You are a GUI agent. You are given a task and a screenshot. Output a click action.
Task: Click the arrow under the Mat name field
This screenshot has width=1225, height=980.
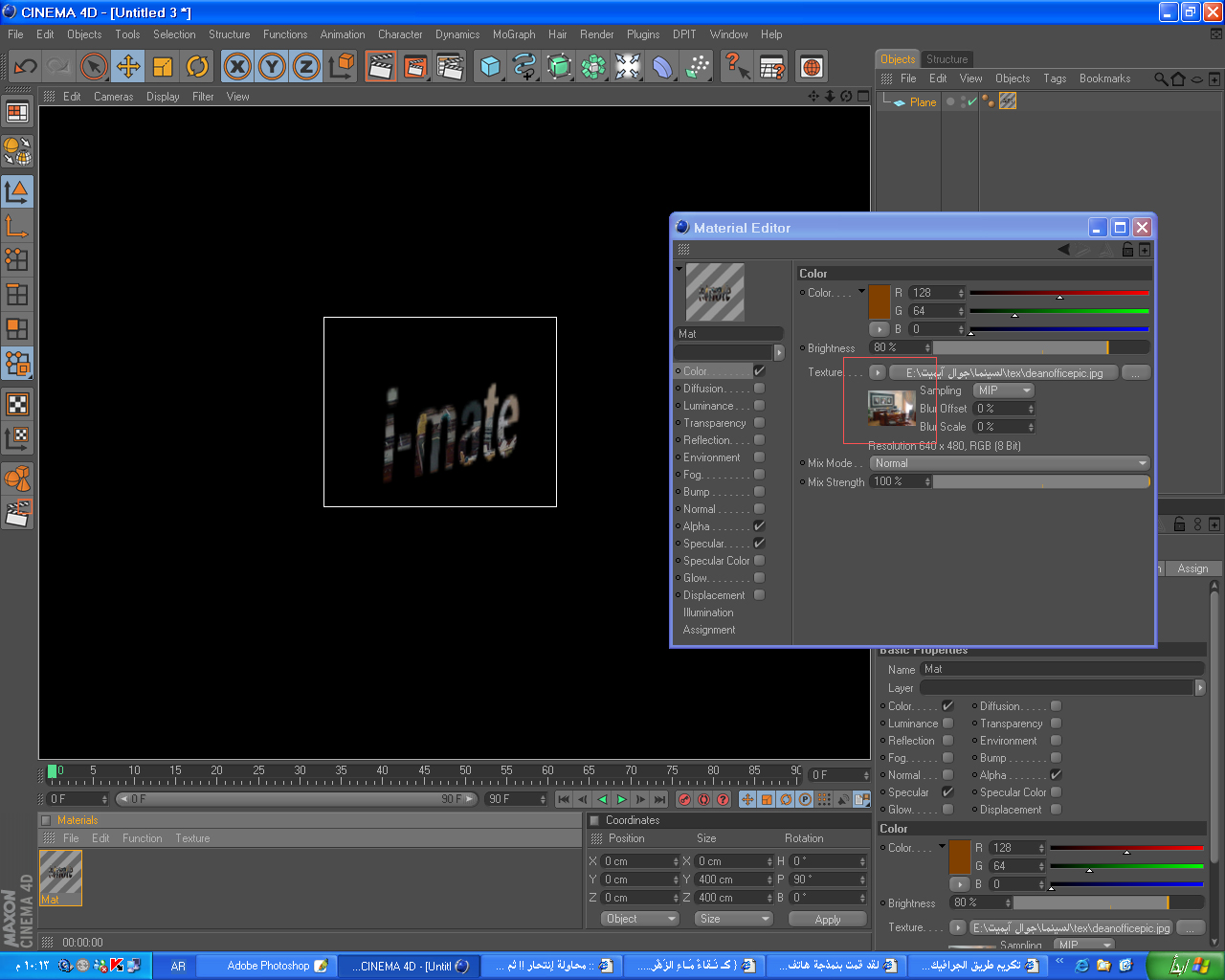(x=779, y=352)
